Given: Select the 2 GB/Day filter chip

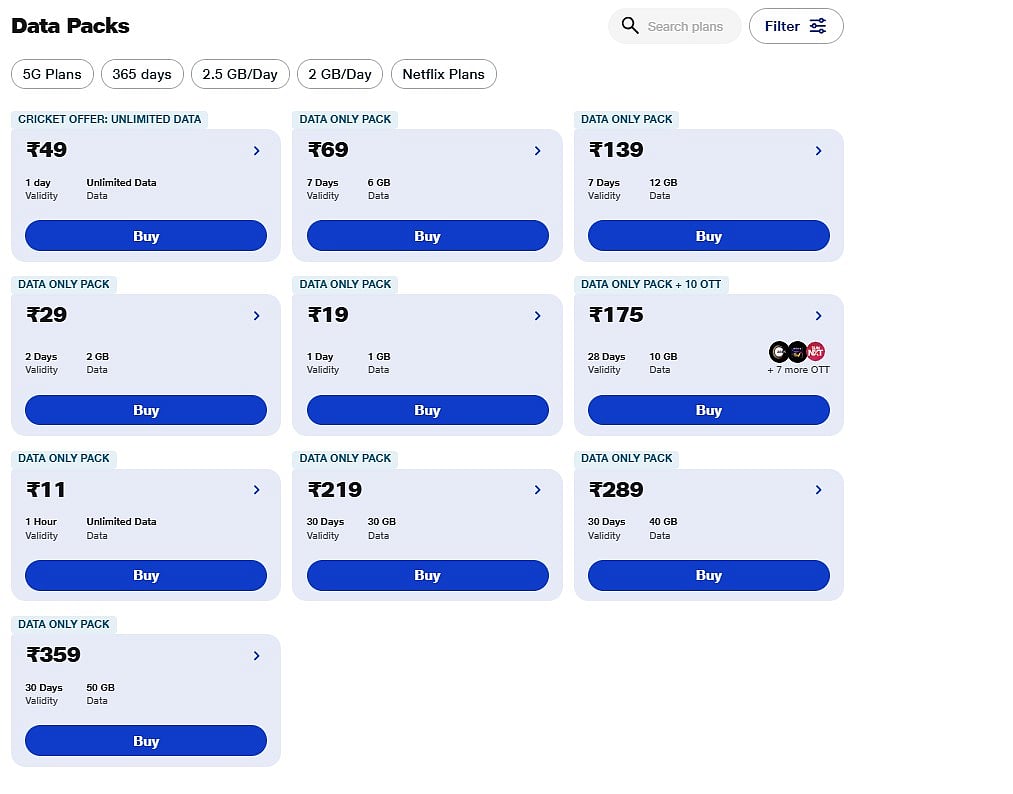Looking at the screenshot, I should (340, 74).
